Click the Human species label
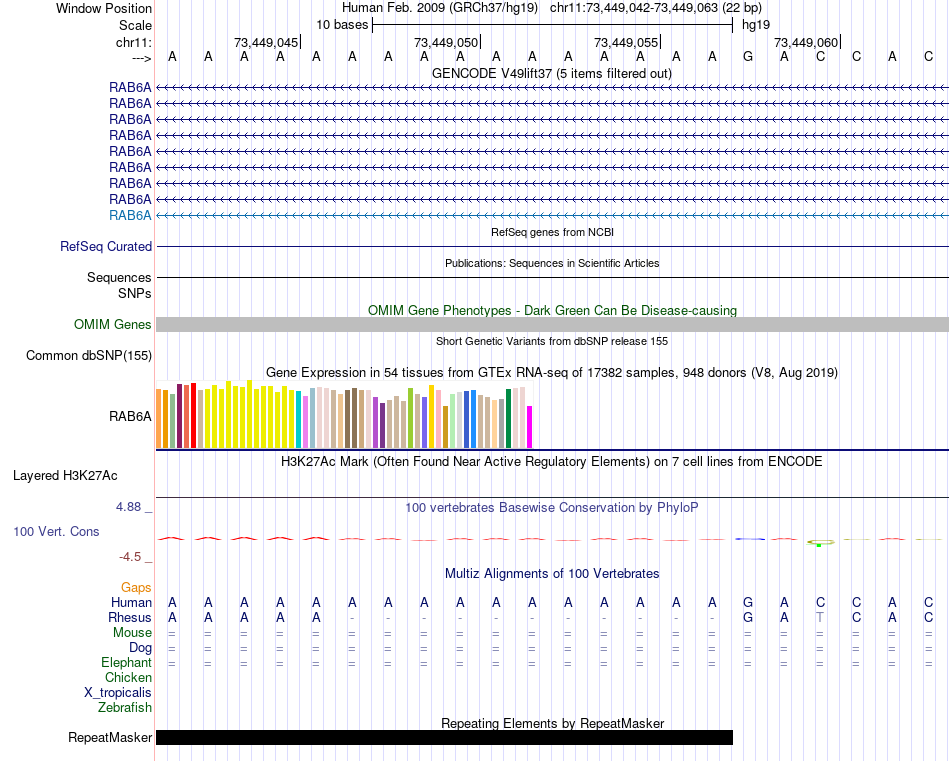 click(131, 602)
